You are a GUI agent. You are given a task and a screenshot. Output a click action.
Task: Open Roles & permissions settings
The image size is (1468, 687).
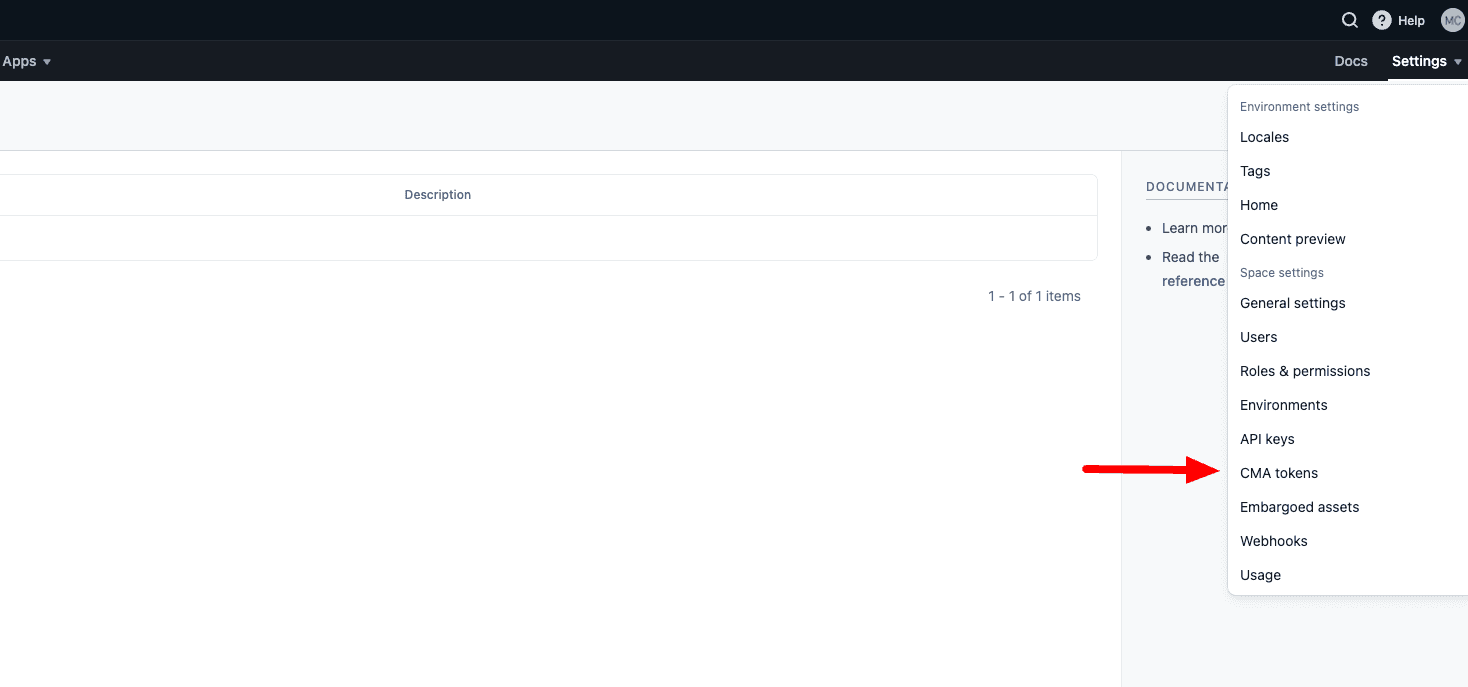click(x=1305, y=370)
